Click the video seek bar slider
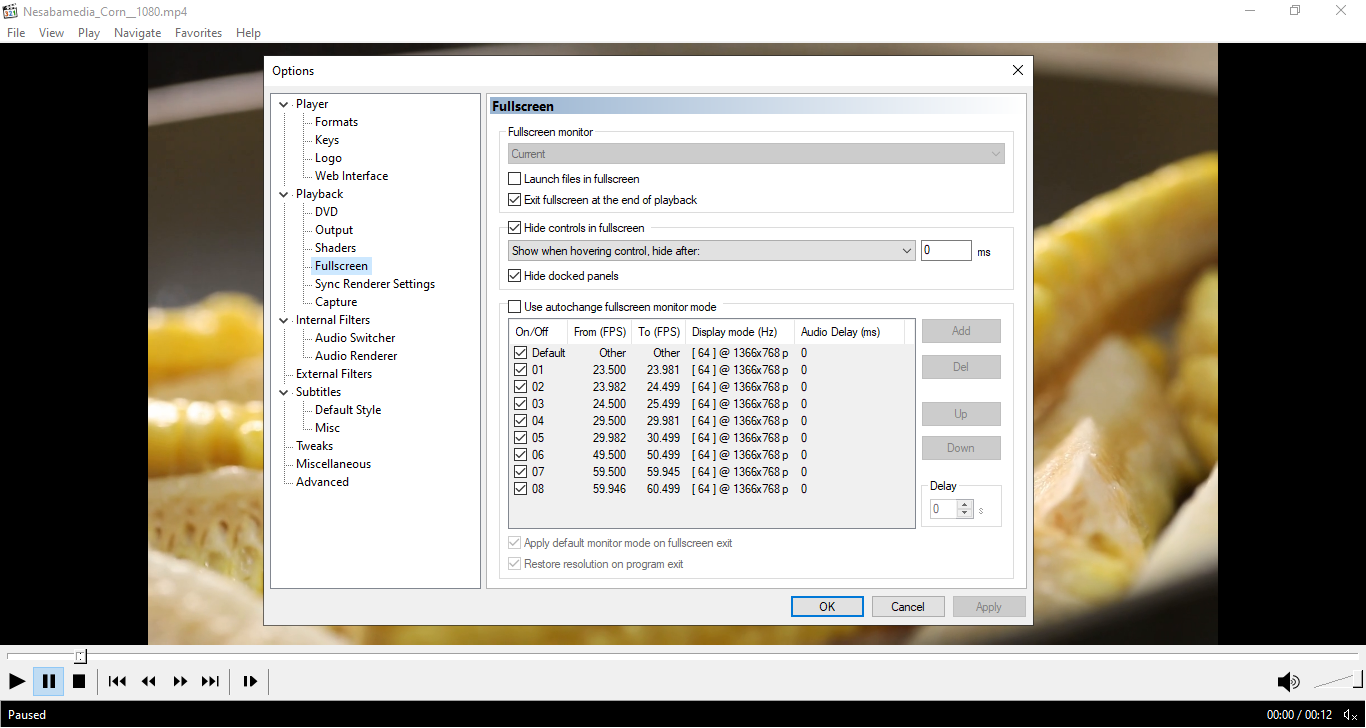 (x=81, y=656)
